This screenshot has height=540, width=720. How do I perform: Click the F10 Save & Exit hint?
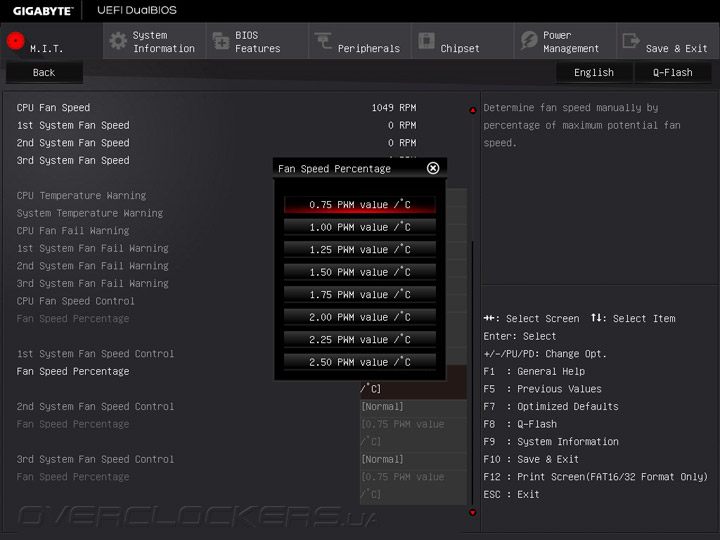531,459
